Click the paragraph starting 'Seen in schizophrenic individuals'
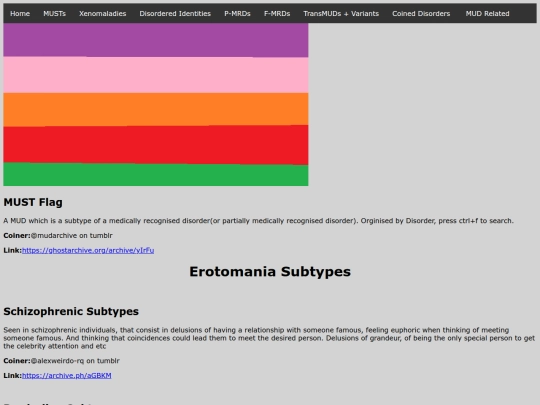Screen dimensions: 540x405 tap(269, 338)
